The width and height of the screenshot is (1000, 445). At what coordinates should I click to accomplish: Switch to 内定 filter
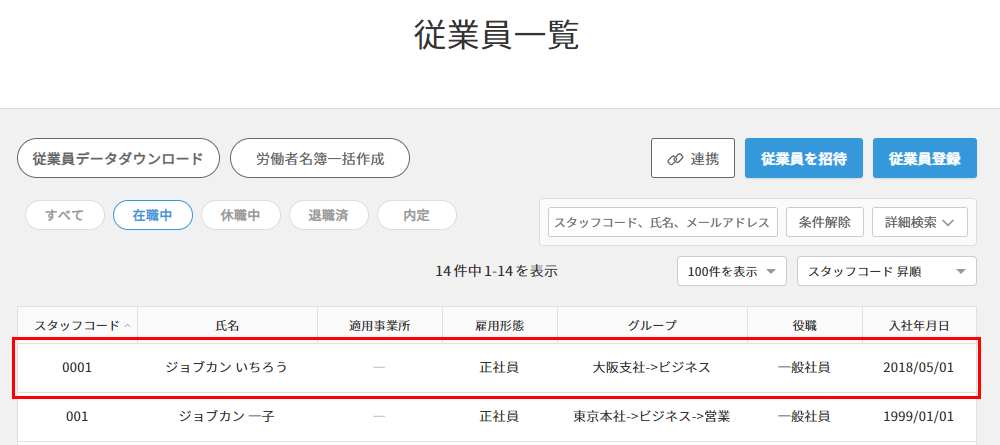[x=416, y=215]
